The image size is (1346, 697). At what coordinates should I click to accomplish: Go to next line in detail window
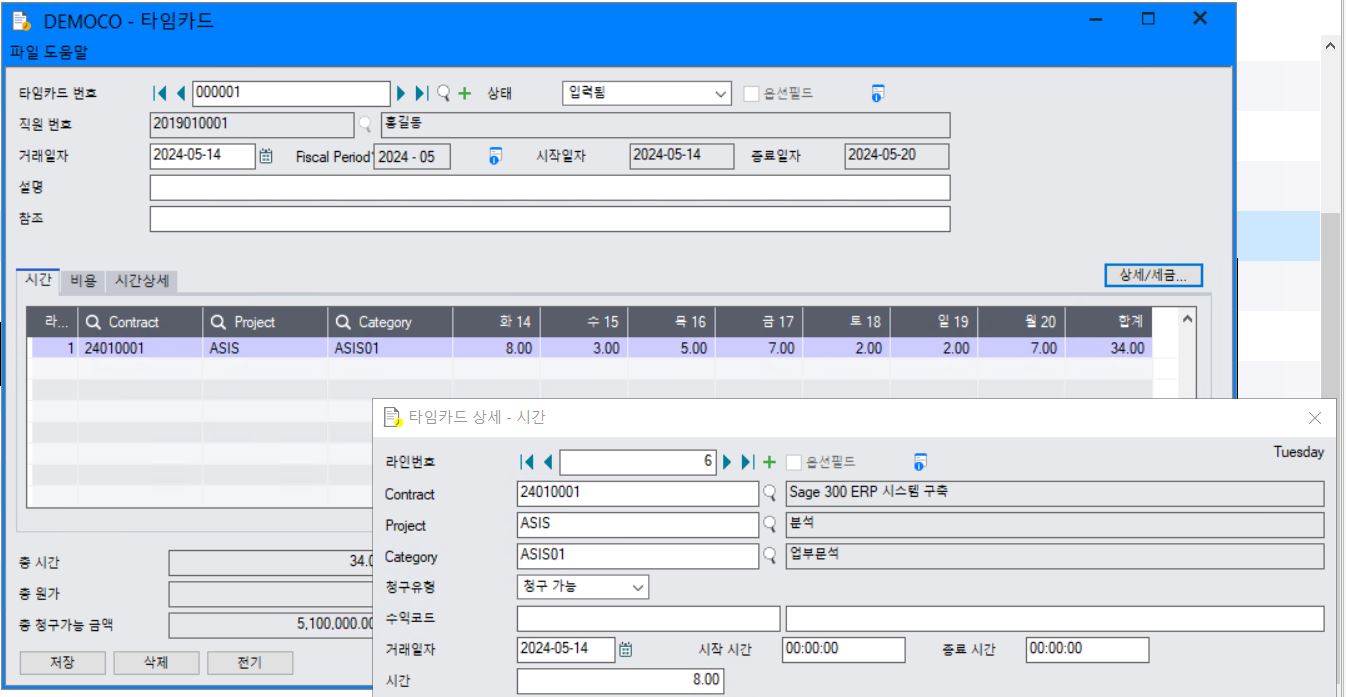[x=728, y=462]
